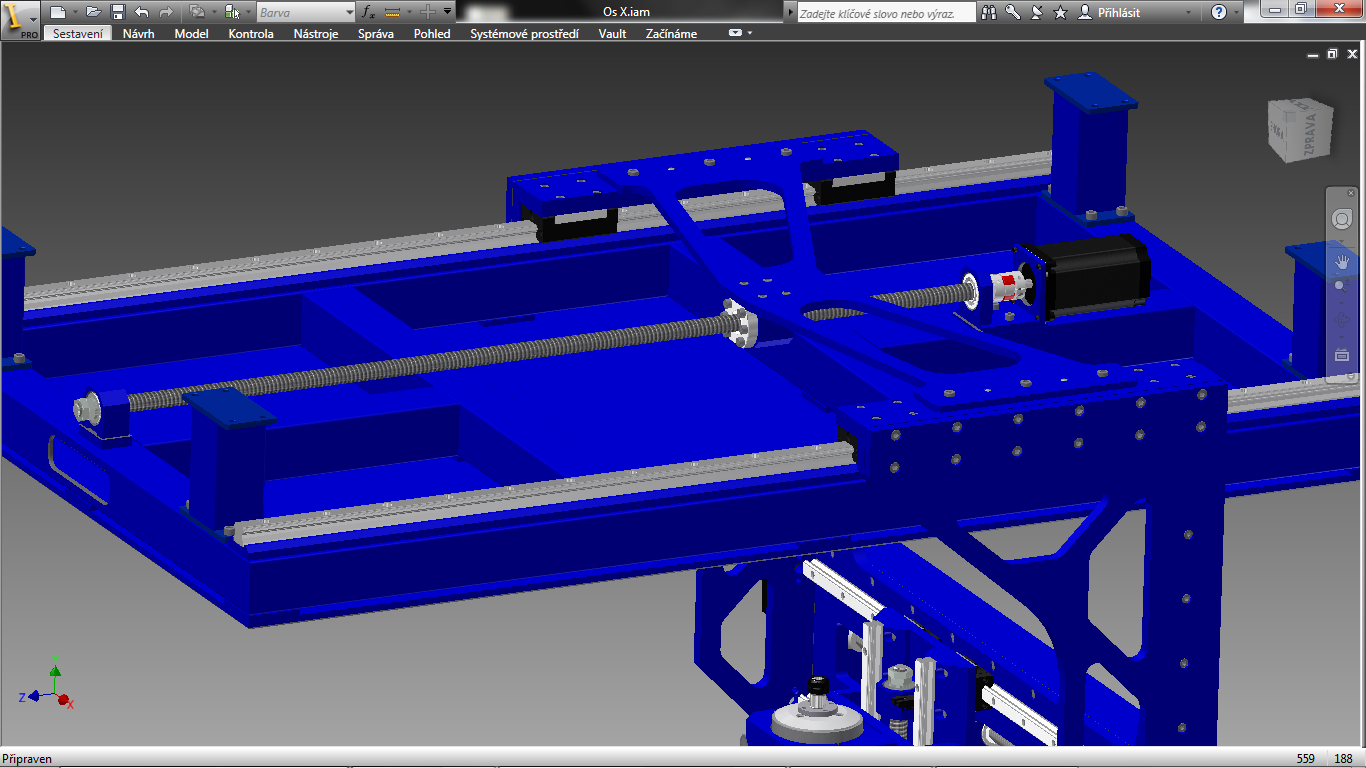Open the fx Parameters tool
The width and height of the screenshot is (1366, 768).
[x=367, y=12]
